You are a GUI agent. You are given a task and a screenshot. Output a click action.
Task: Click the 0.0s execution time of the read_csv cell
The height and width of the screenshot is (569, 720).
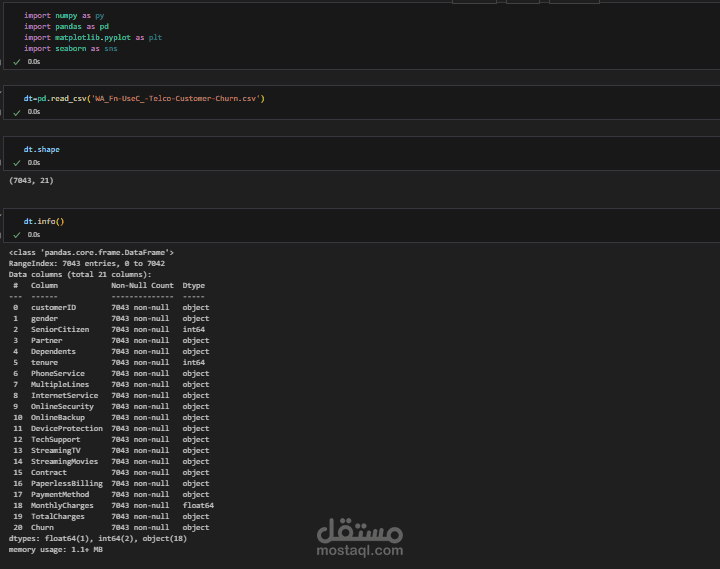click(34, 112)
